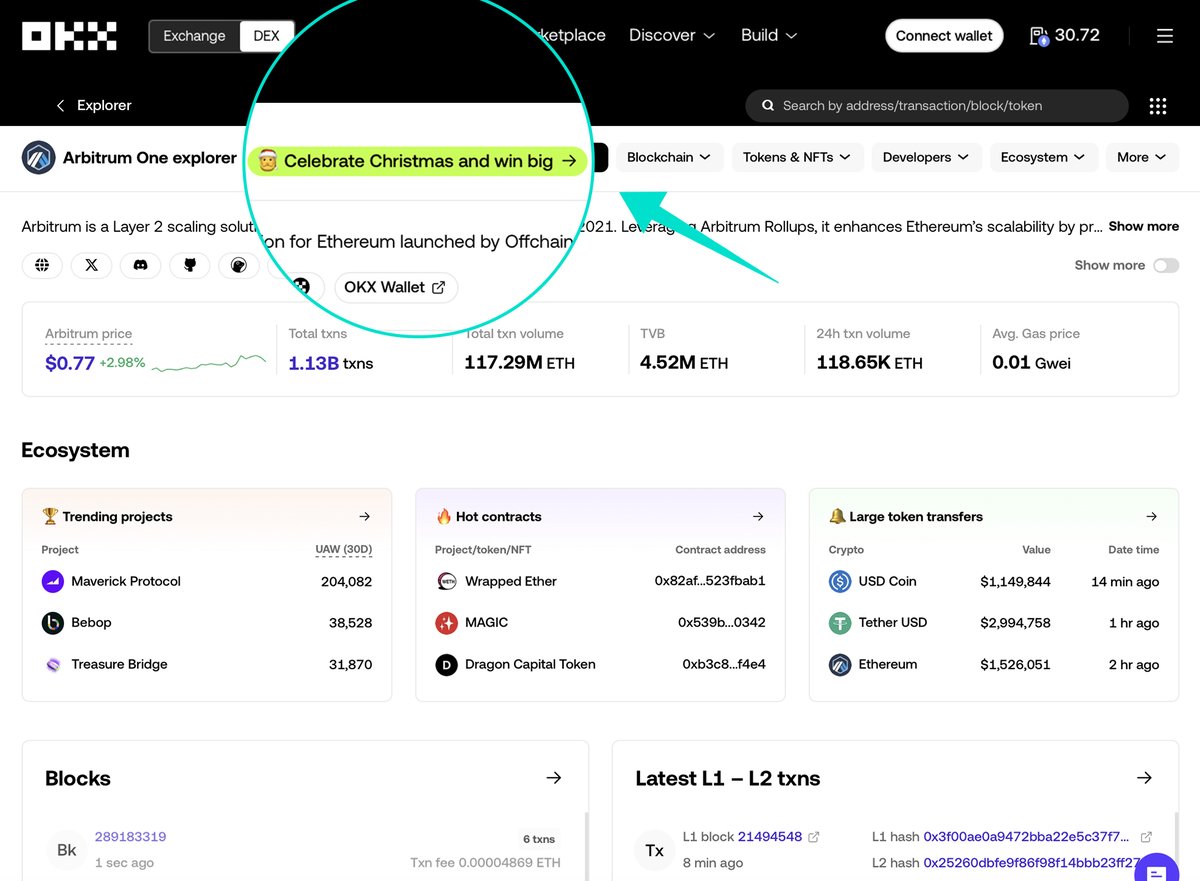
Task: Open the Tokens & NFTs menu
Action: pos(797,157)
